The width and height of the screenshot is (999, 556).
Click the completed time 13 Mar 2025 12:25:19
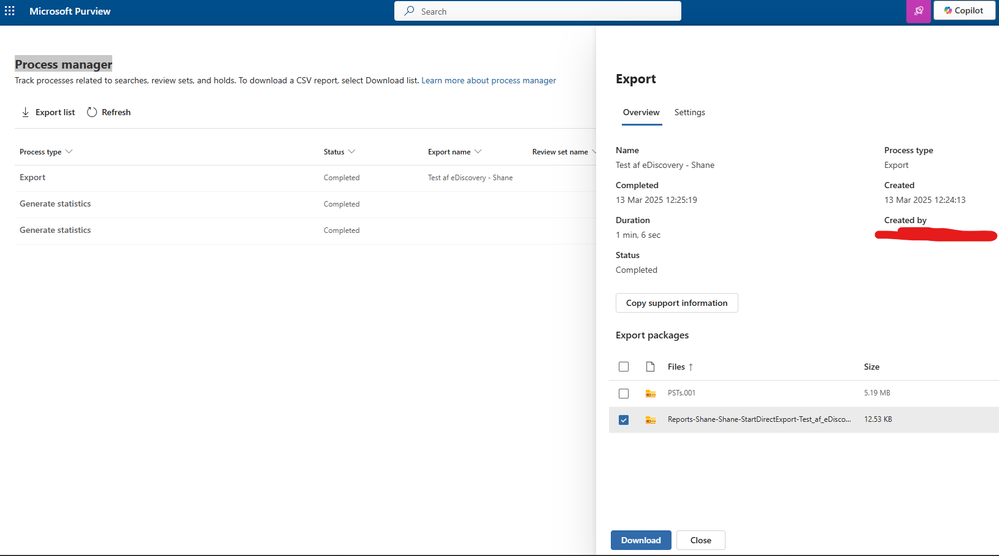(x=656, y=200)
